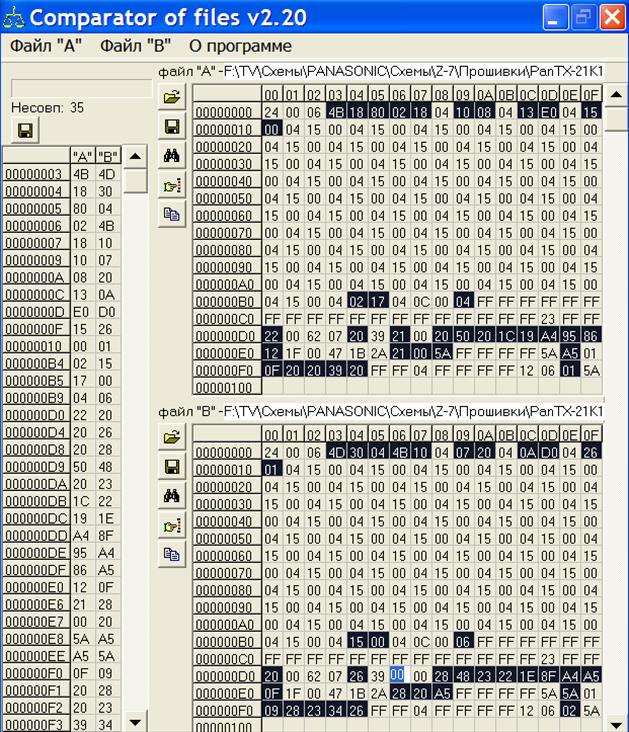Click the file A path field
Viewport: 629px width, 732px height.
(x=414, y=71)
